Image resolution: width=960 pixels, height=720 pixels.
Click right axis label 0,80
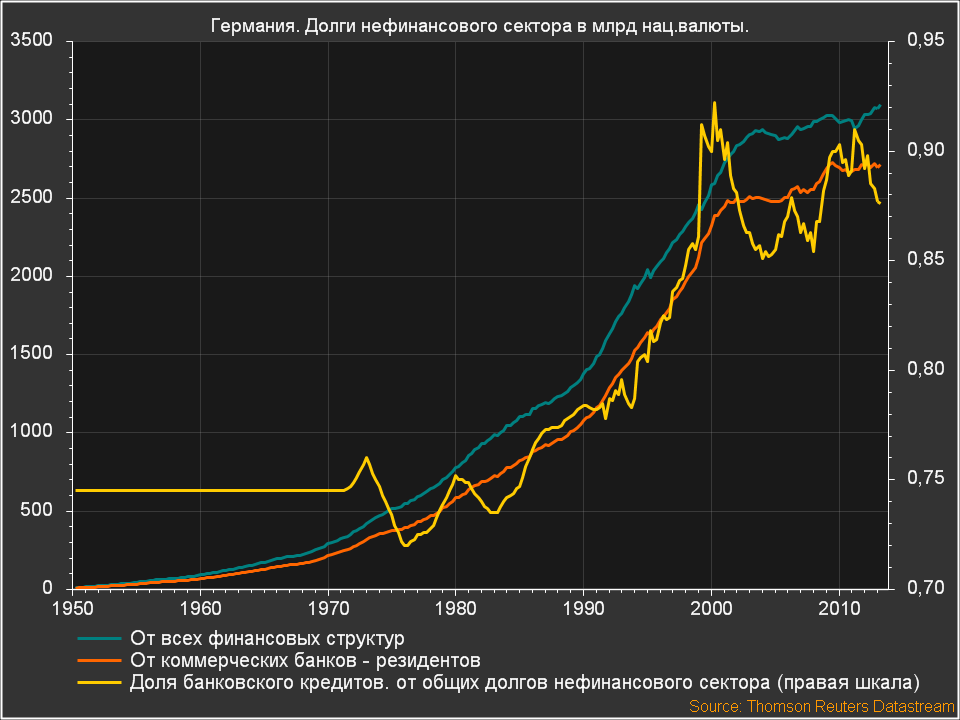point(925,369)
